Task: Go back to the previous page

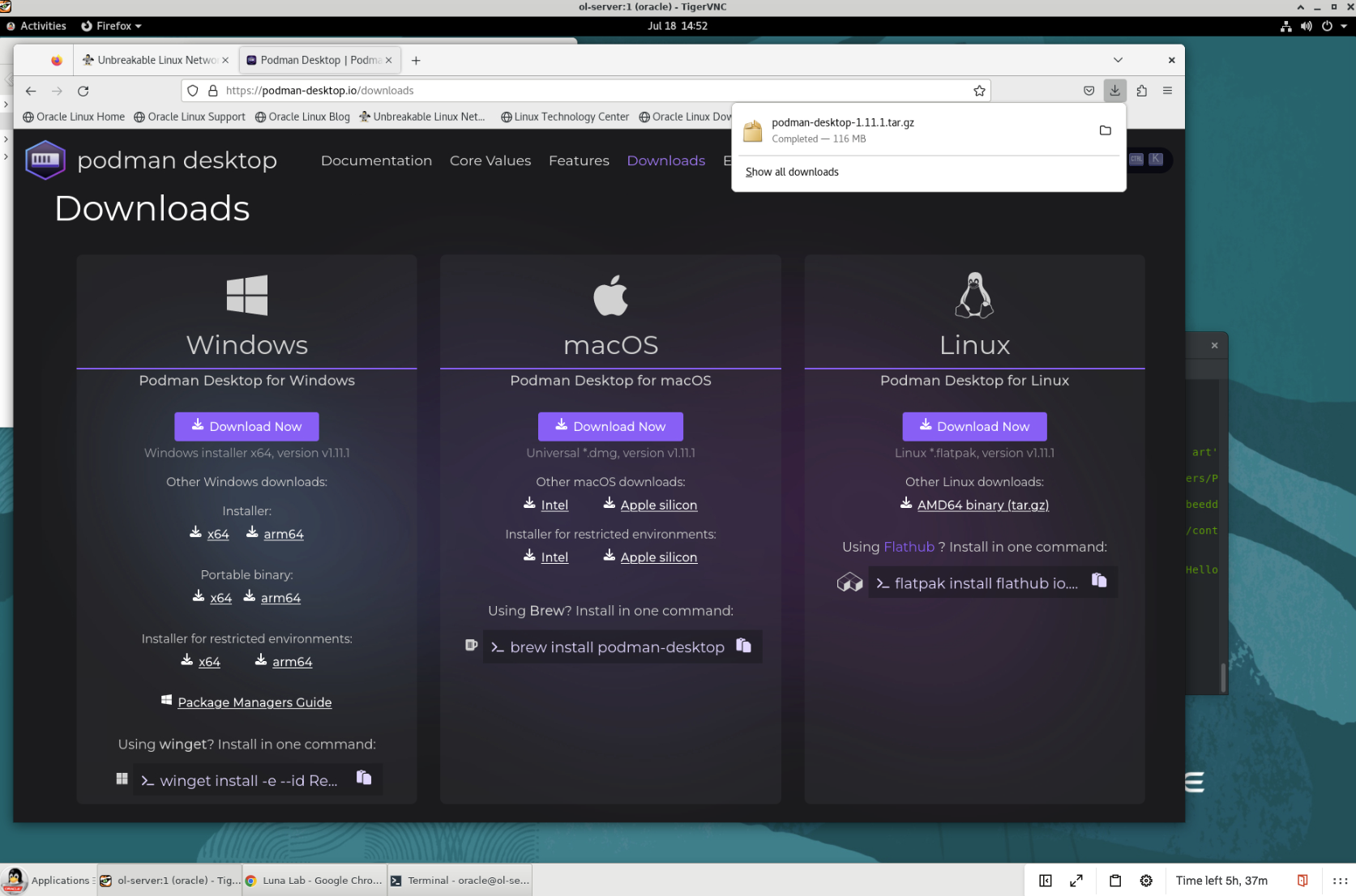Action: pos(31,91)
